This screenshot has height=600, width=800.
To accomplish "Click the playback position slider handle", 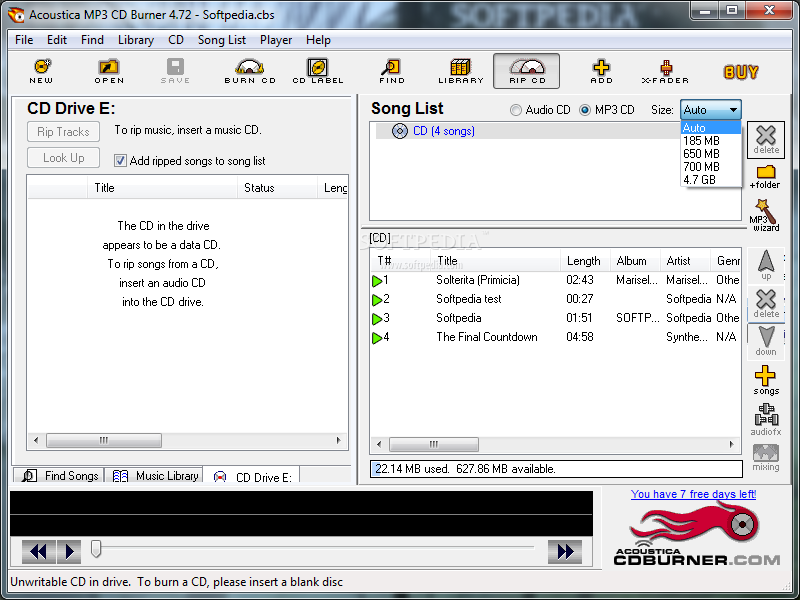I will (x=96, y=549).
